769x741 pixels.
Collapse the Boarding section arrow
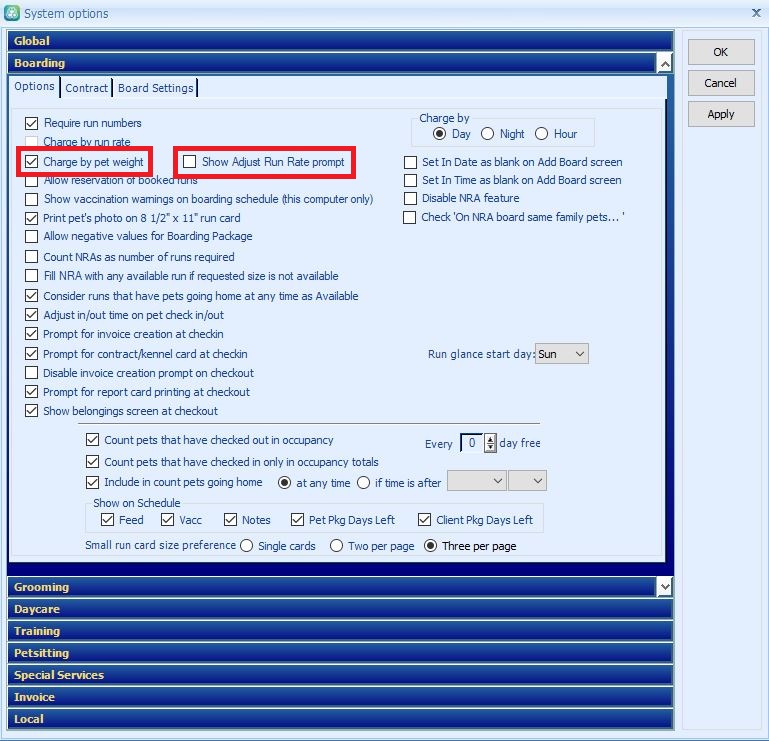[664, 63]
